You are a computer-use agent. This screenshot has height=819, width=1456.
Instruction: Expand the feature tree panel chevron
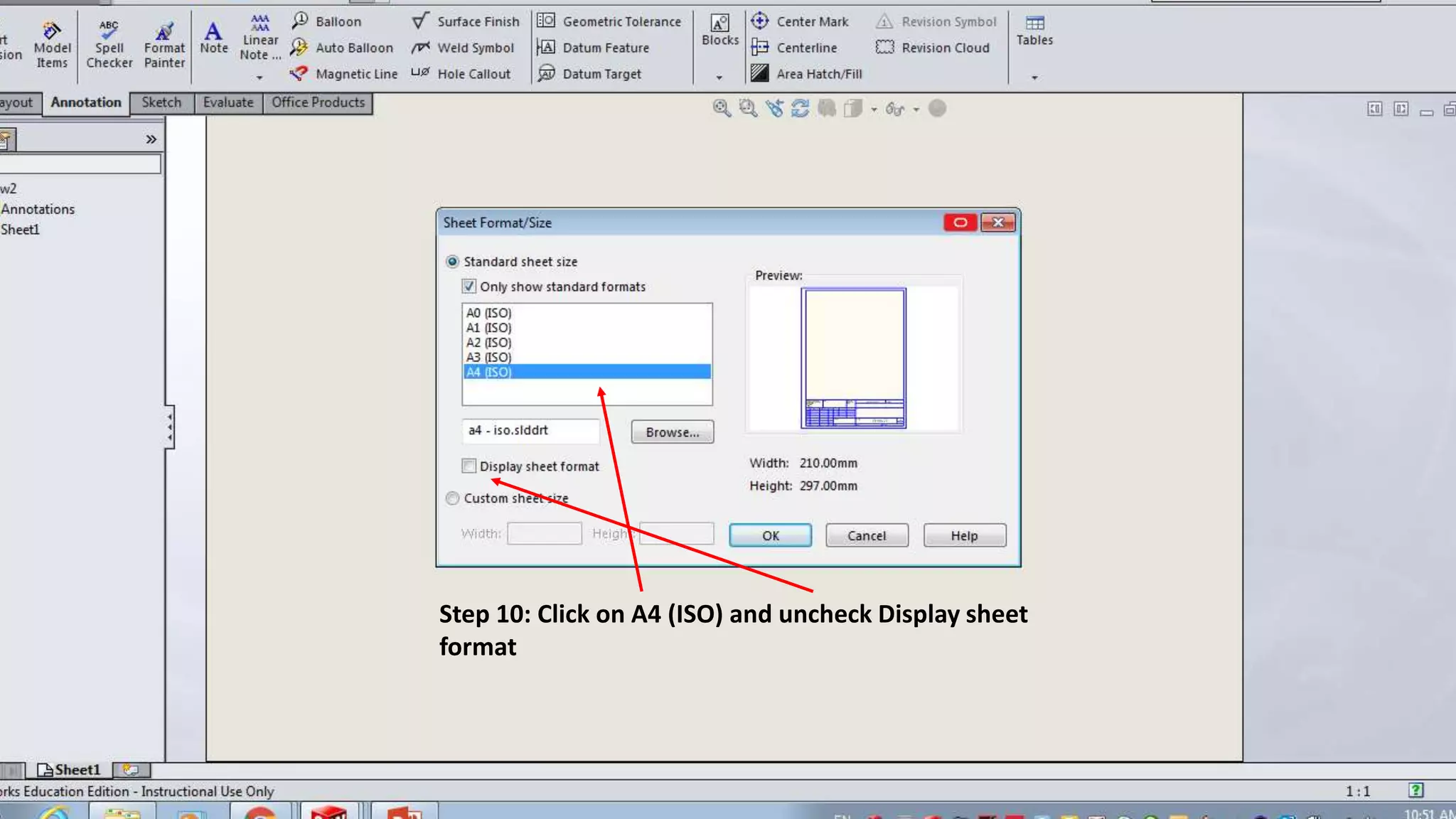click(151, 139)
